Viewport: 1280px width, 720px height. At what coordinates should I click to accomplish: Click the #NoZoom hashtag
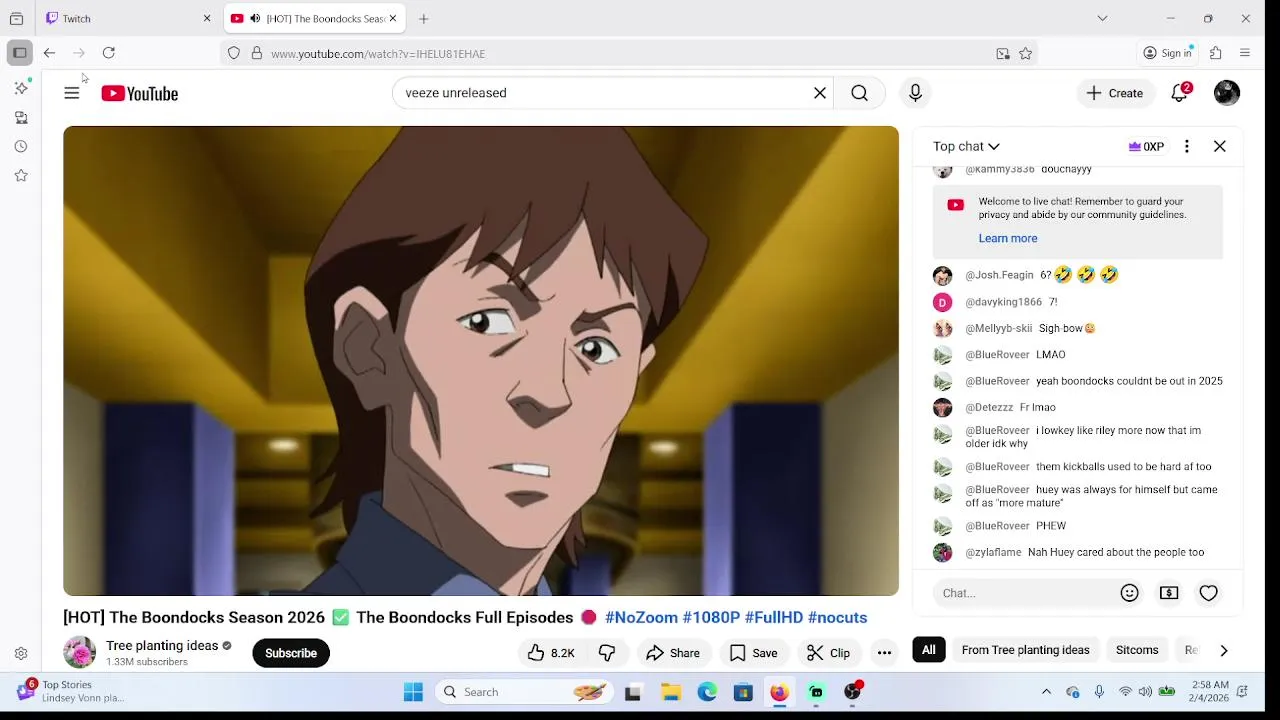[x=641, y=617]
